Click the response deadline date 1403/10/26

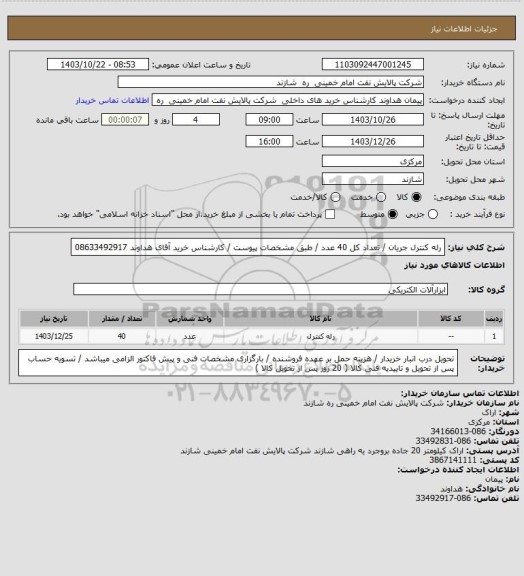click(373, 120)
